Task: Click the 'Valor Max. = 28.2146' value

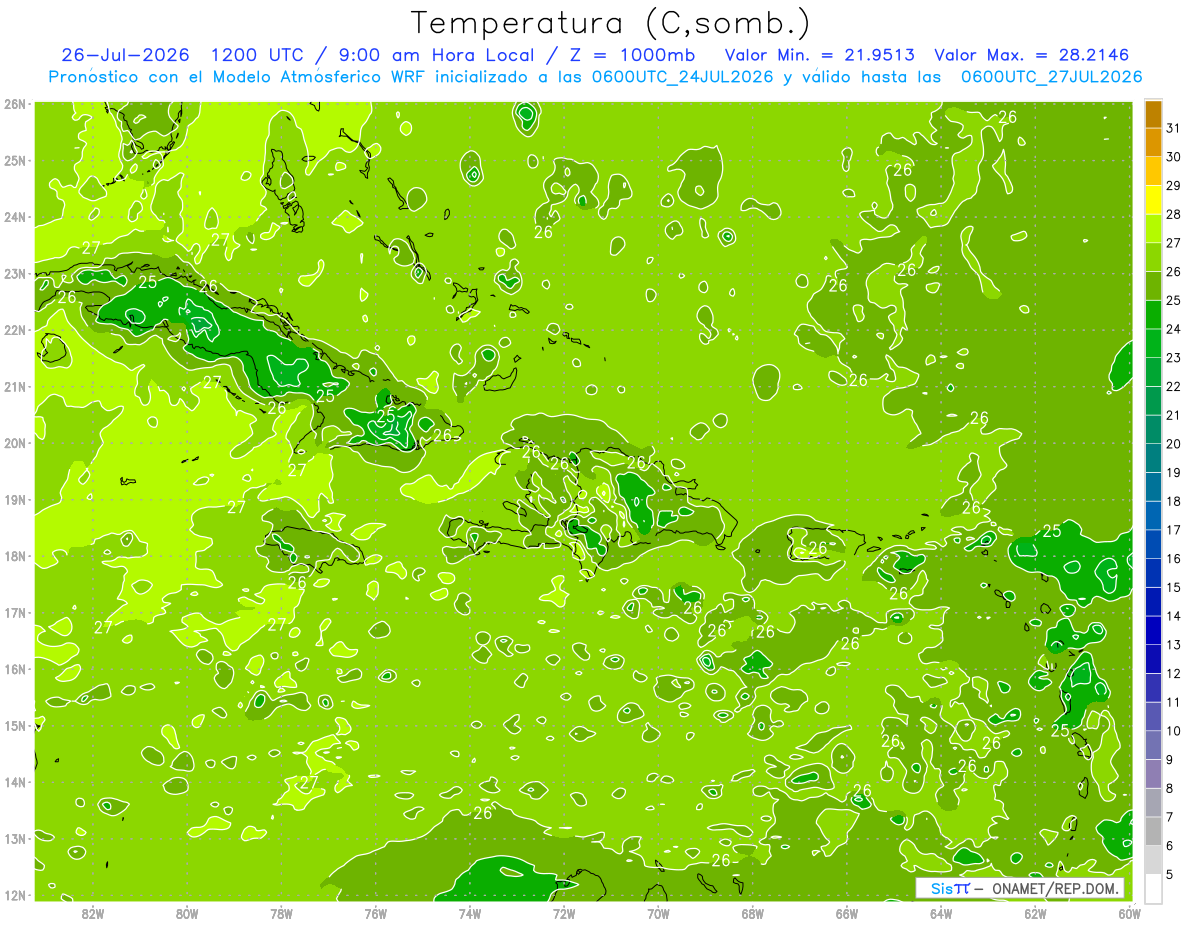Action: tap(1032, 55)
